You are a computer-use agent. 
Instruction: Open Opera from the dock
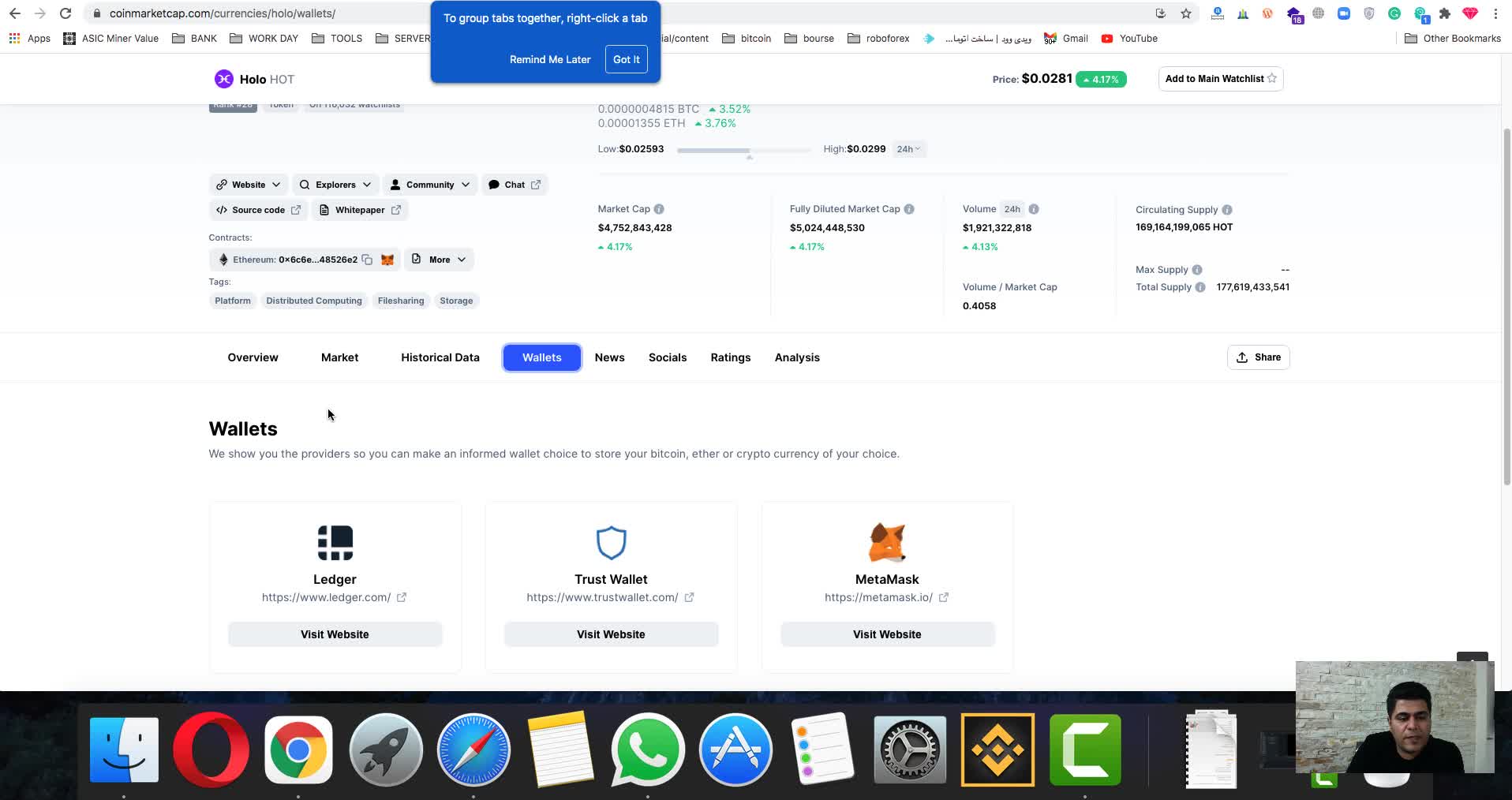(x=211, y=750)
